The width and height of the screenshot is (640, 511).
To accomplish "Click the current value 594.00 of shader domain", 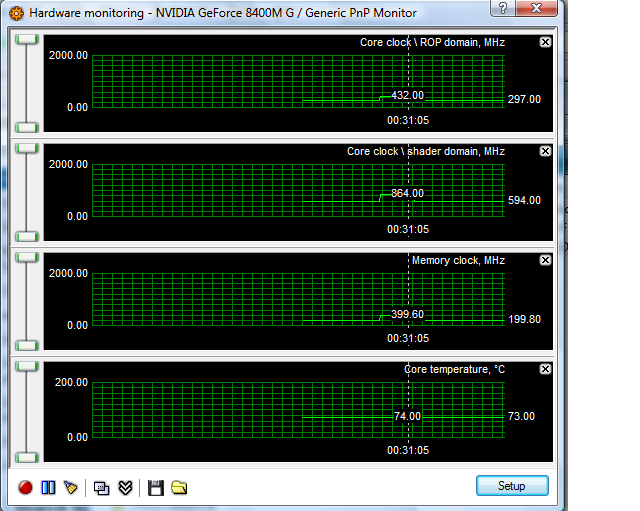I will coord(524,200).
